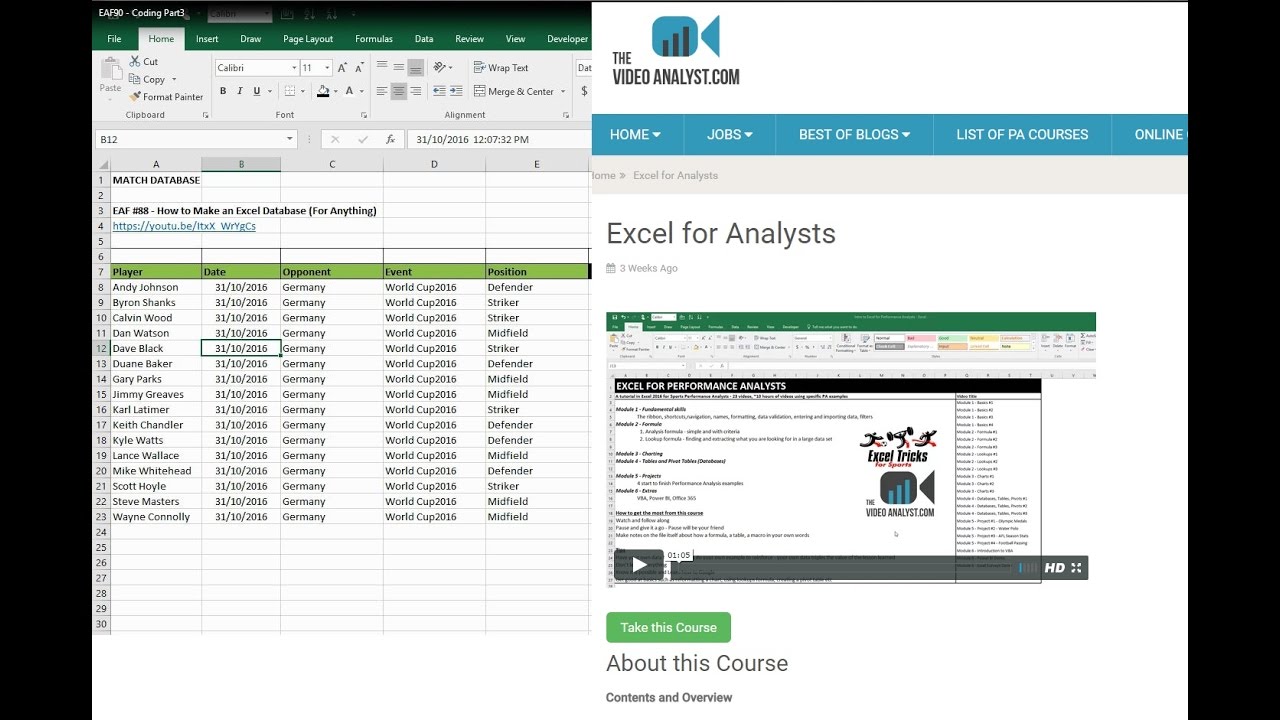
Task: Apply the Font Color A button
Action: pos(349,91)
